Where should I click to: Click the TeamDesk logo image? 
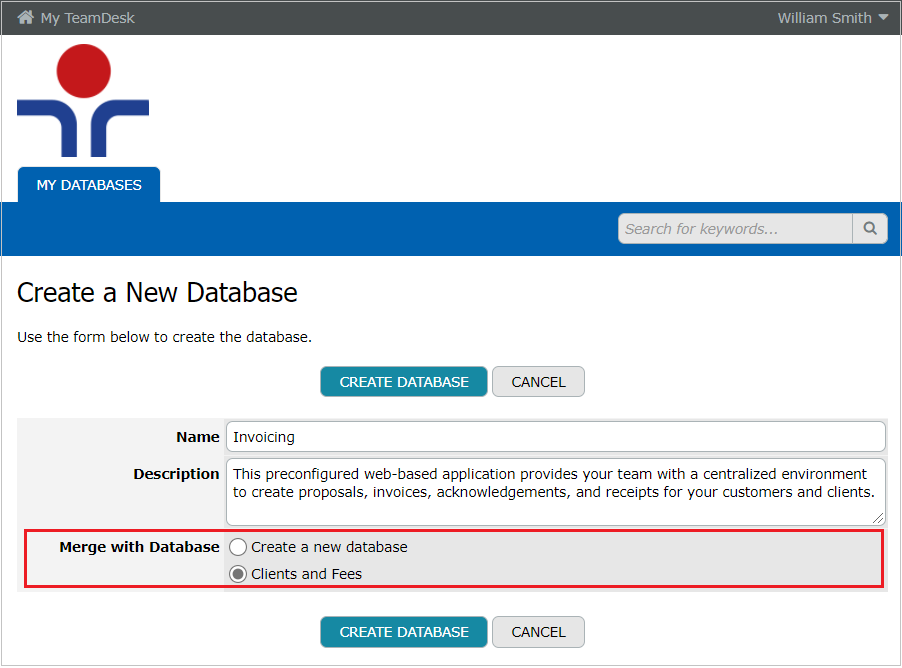[83, 101]
